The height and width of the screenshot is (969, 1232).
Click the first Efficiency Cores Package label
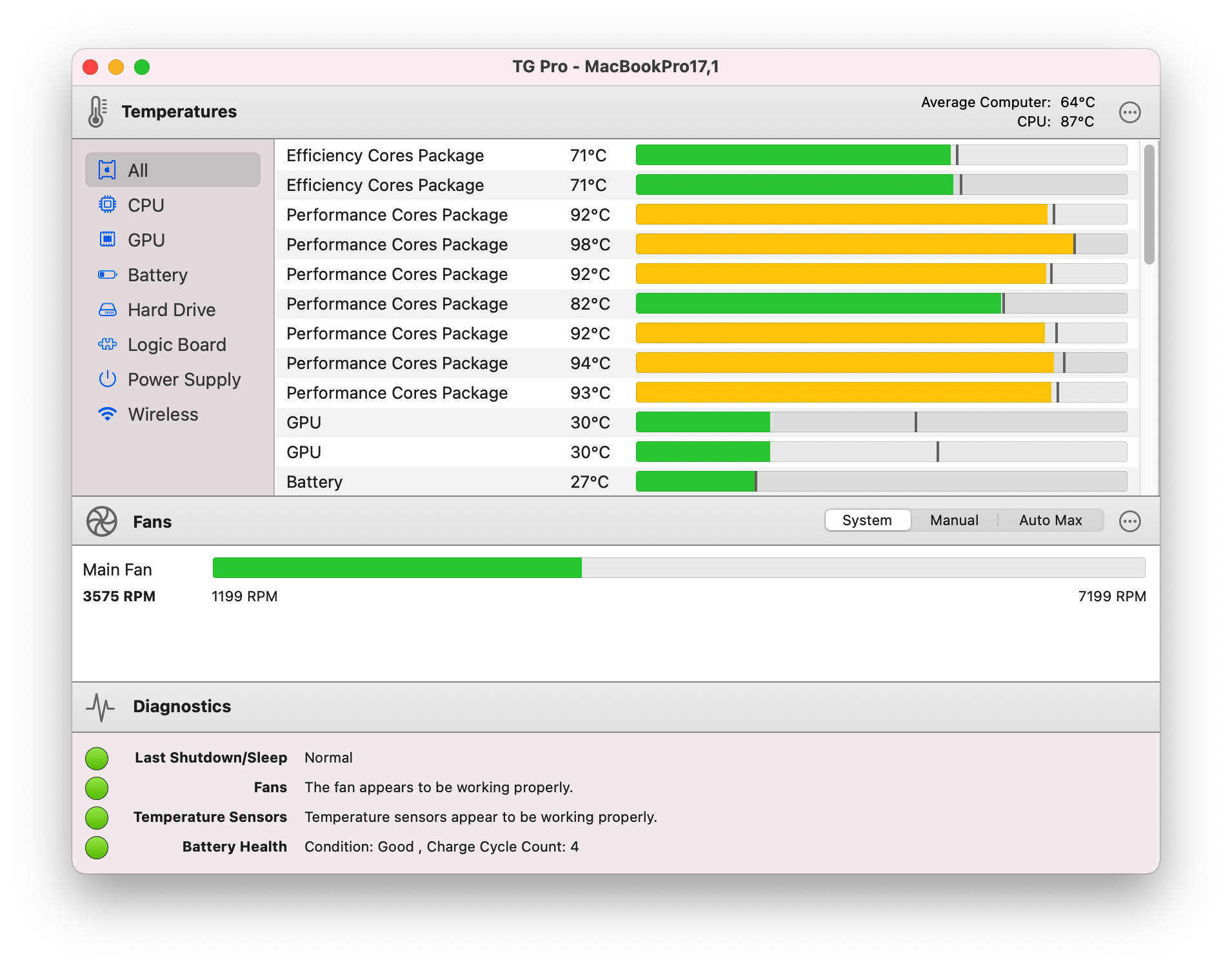pos(385,155)
